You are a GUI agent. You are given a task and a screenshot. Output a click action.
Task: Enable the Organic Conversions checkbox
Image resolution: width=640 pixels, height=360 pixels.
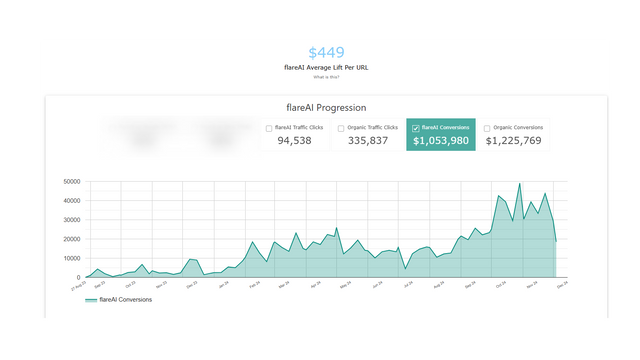487,129
